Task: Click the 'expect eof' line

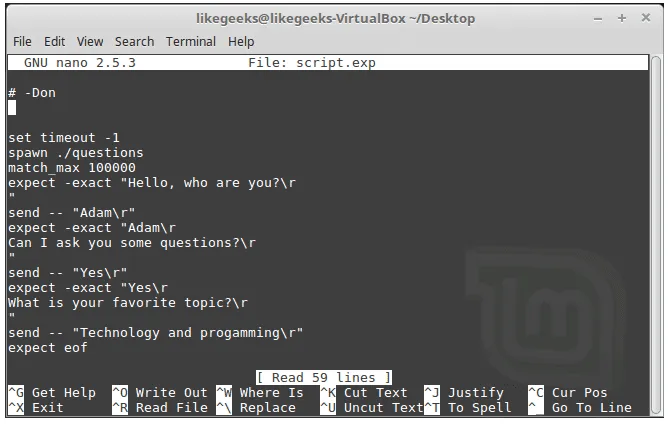Action: point(48,348)
